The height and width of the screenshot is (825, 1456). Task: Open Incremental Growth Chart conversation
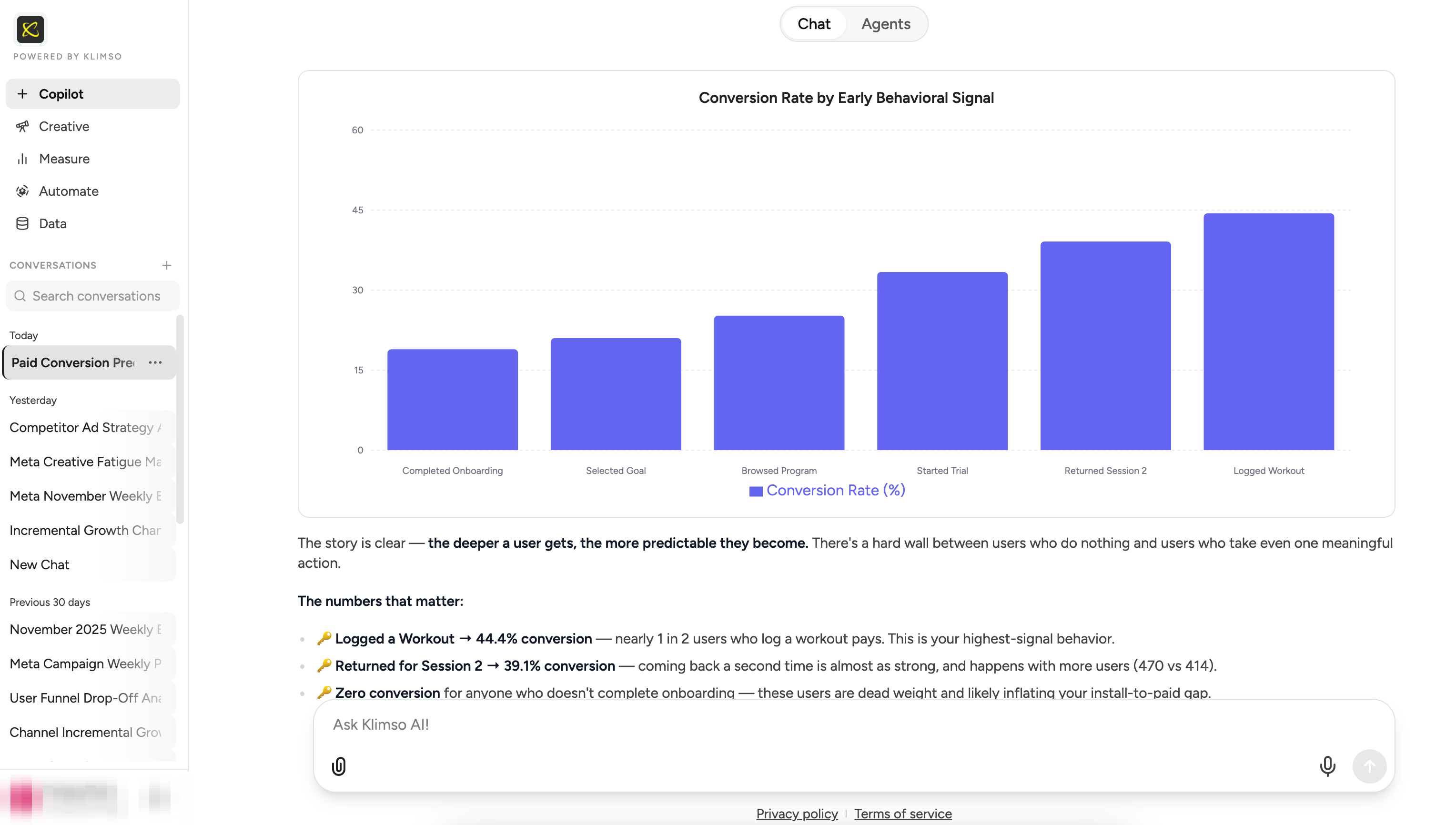tap(89, 530)
